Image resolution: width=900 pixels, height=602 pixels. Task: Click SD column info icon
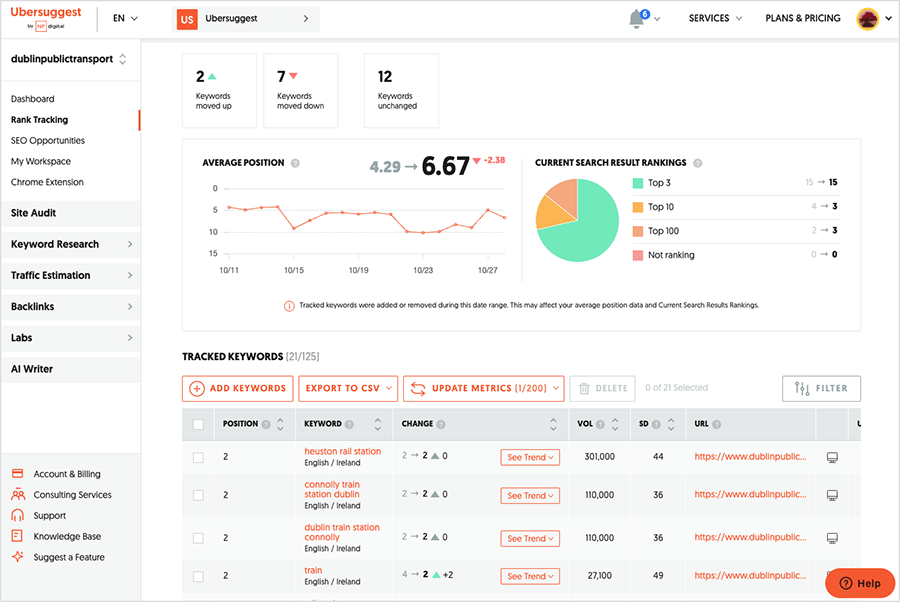pyautogui.click(x=656, y=424)
